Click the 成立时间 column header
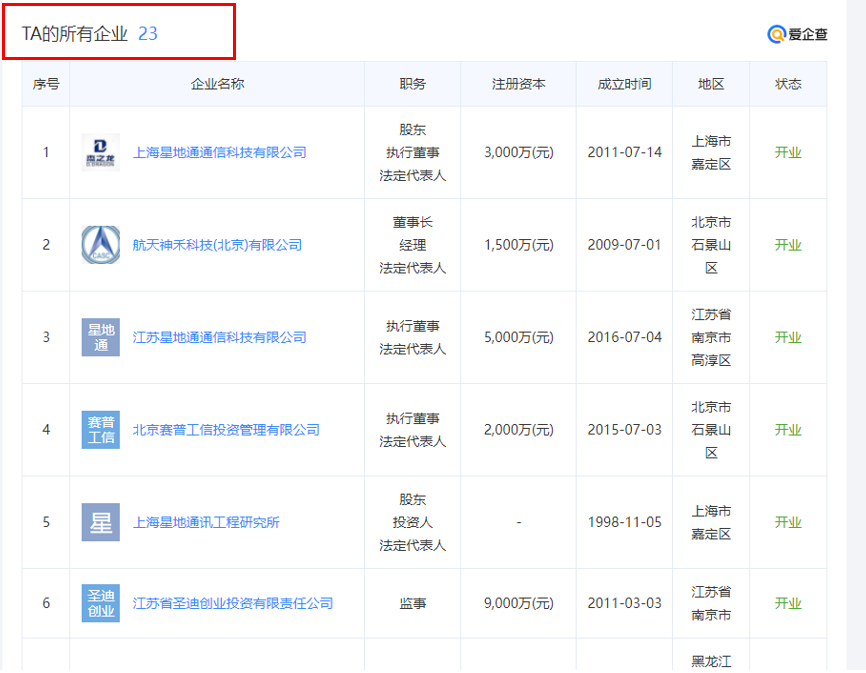Image resolution: width=866 pixels, height=673 pixels. [x=625, y=84]
